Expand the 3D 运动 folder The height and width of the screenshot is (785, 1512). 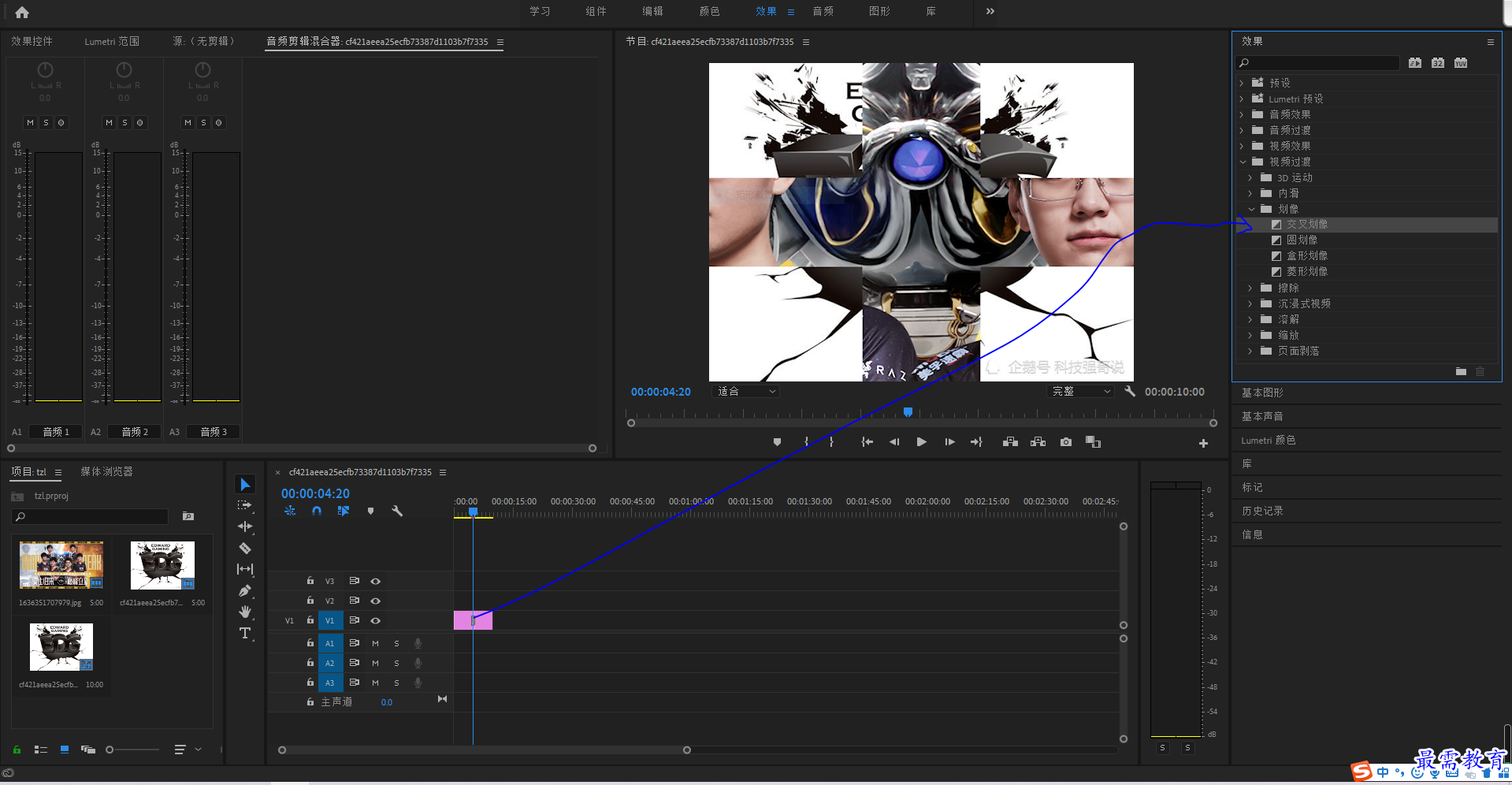click(1250, 177)
